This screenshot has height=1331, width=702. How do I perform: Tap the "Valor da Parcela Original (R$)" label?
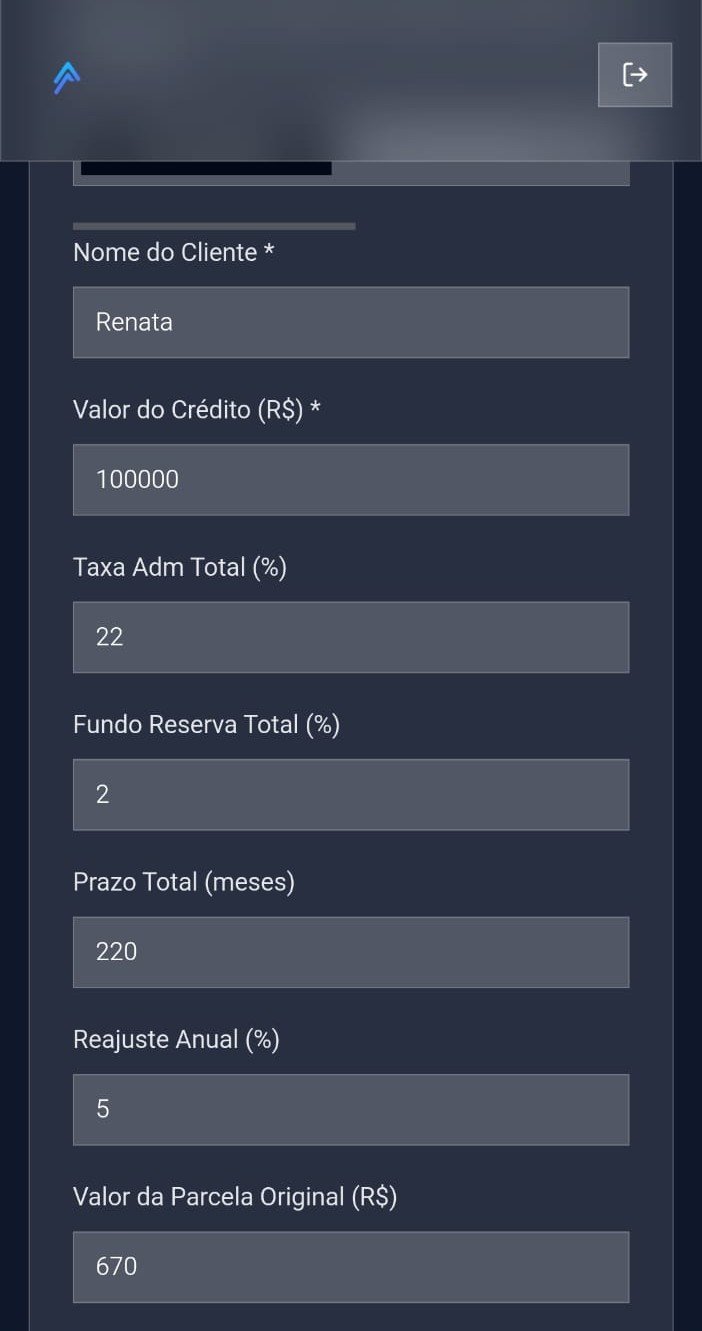(x=235, y=1197)
